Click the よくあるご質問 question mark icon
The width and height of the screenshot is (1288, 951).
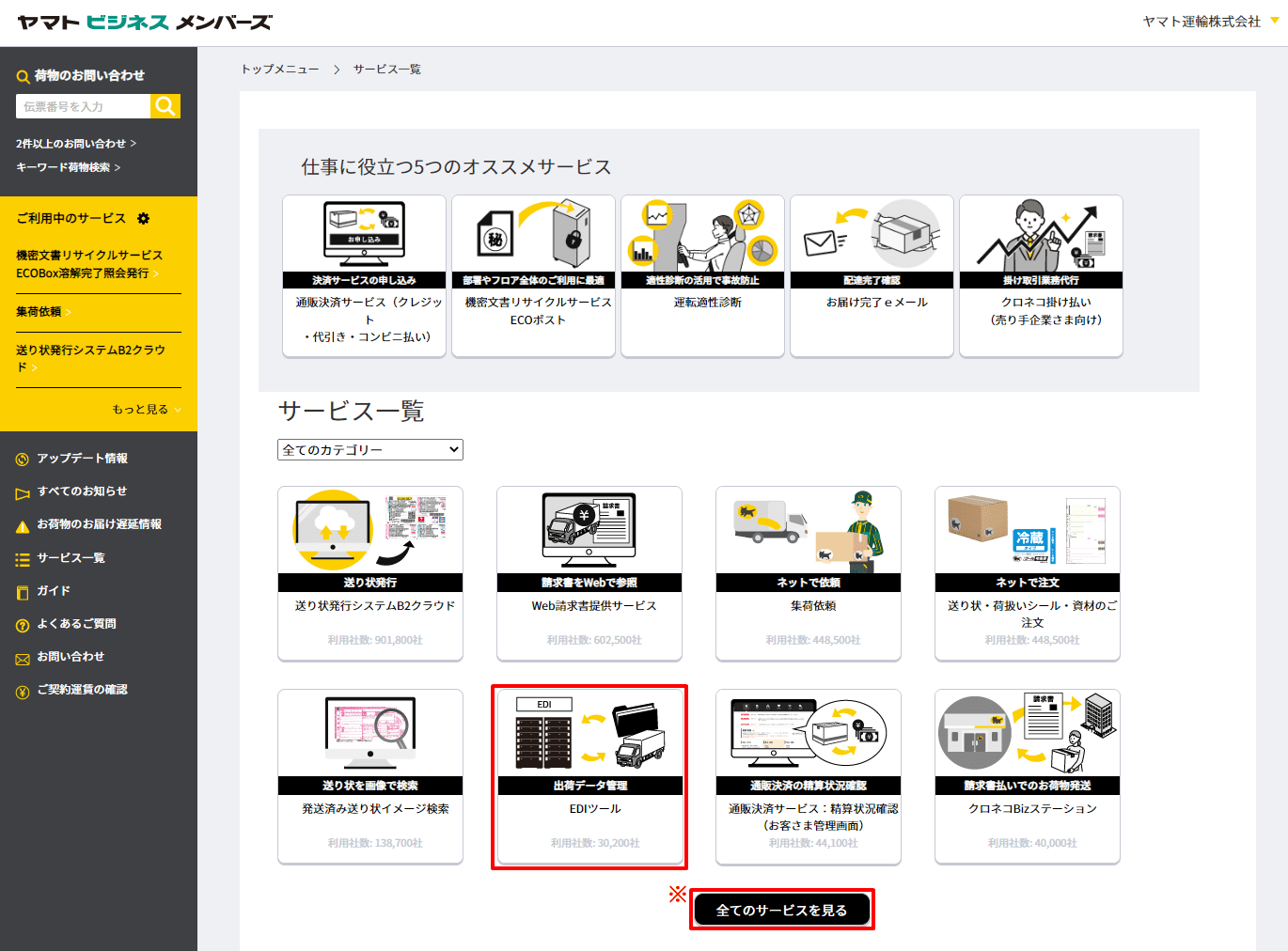(x=23, y=625)
